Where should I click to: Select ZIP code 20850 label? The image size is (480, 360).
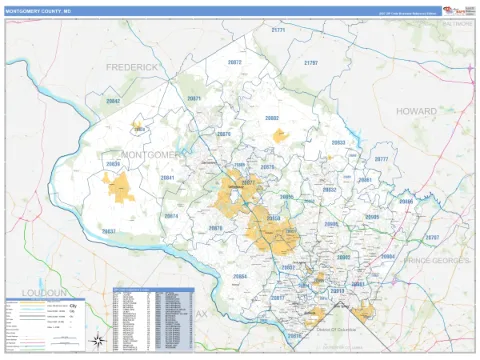[273, 218]
